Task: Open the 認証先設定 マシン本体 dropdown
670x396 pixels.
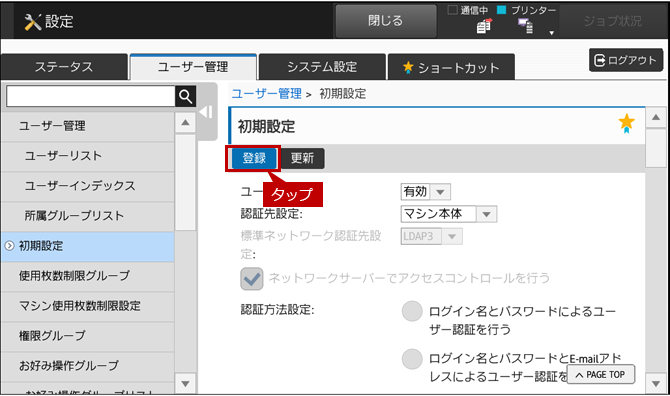Action: [x=449, y=214]
